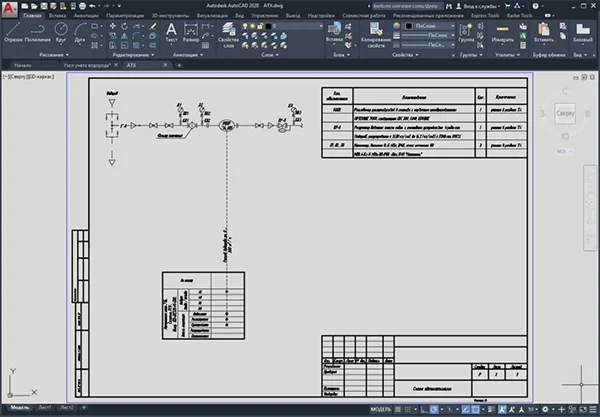Click Копирование свойств (Match Properties)

point(376,35)
